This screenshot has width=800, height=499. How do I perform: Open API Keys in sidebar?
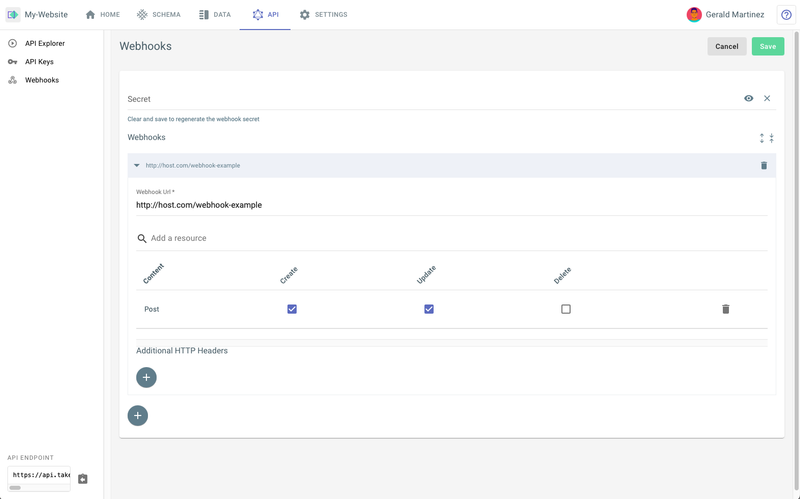point(39,62)
